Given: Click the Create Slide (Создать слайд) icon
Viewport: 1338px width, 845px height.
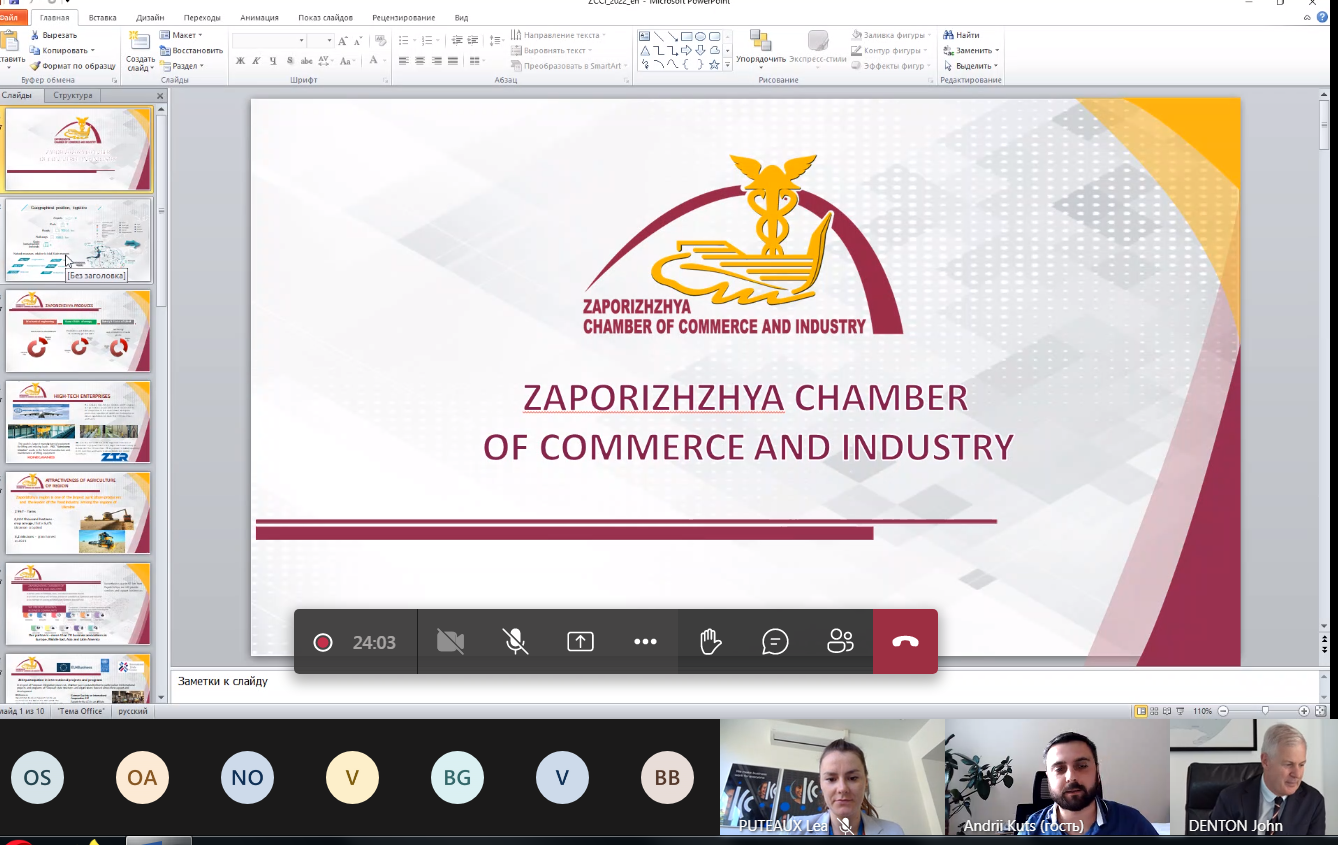Looking at the screenshot, I should point(139,41).
